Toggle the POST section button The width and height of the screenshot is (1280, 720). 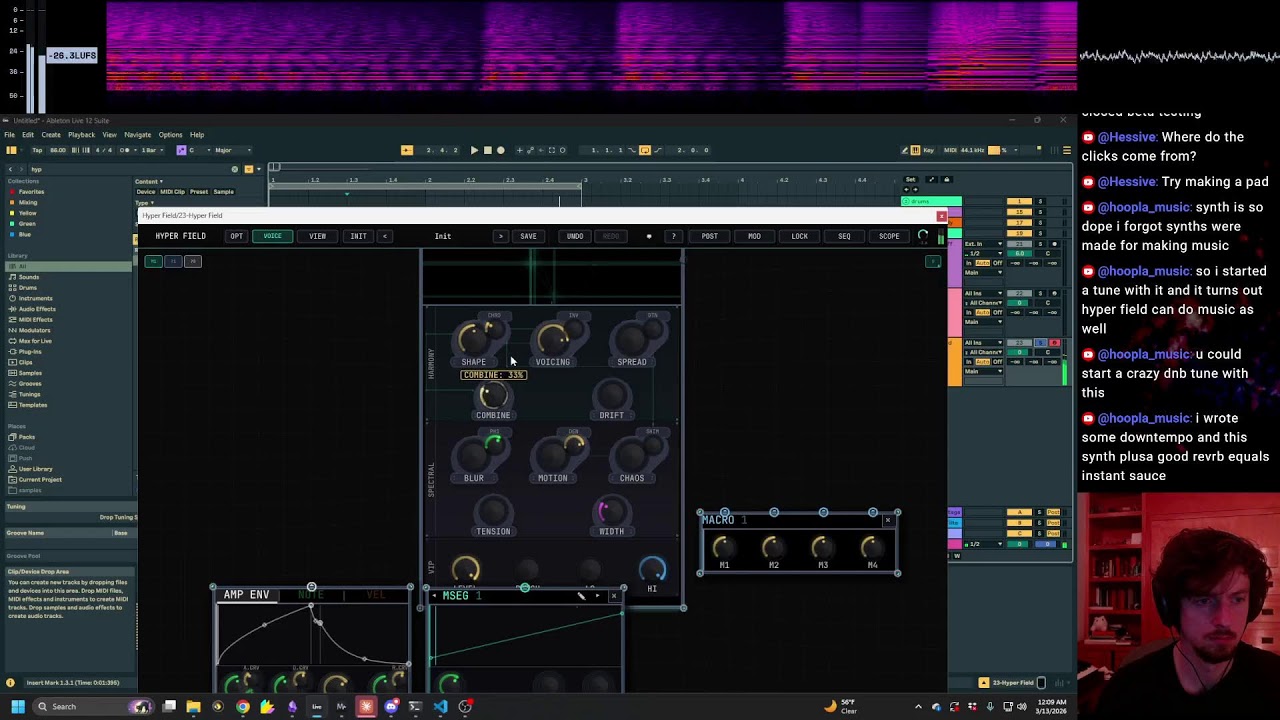click(709, 236)
